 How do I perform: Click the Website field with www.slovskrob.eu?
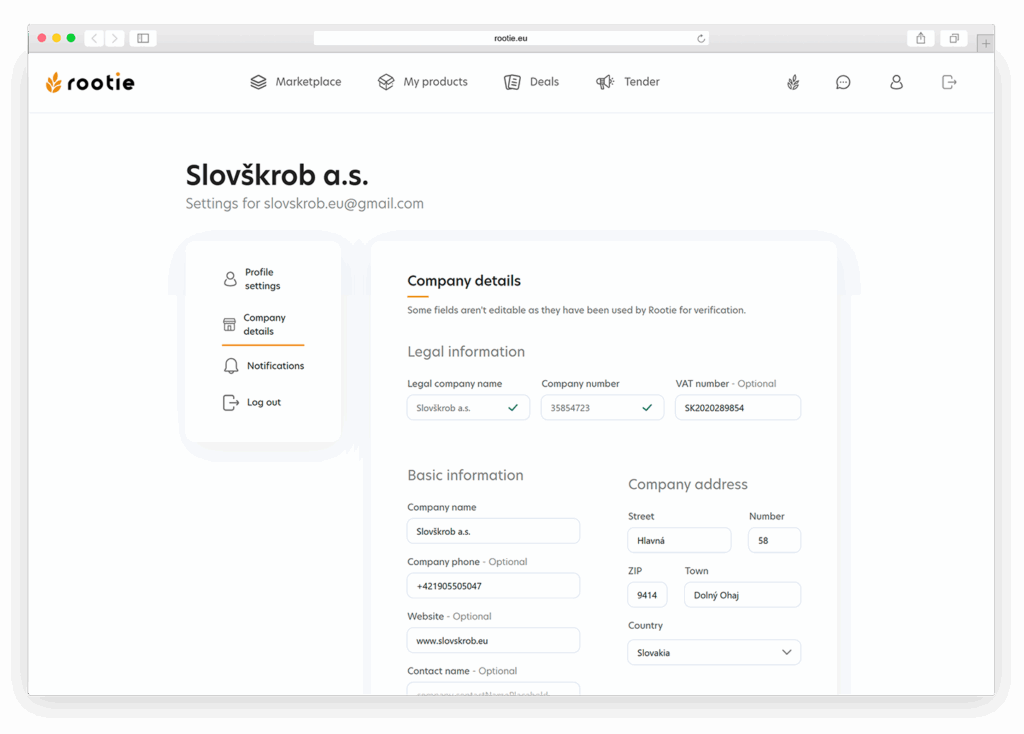tap(493, 641)
